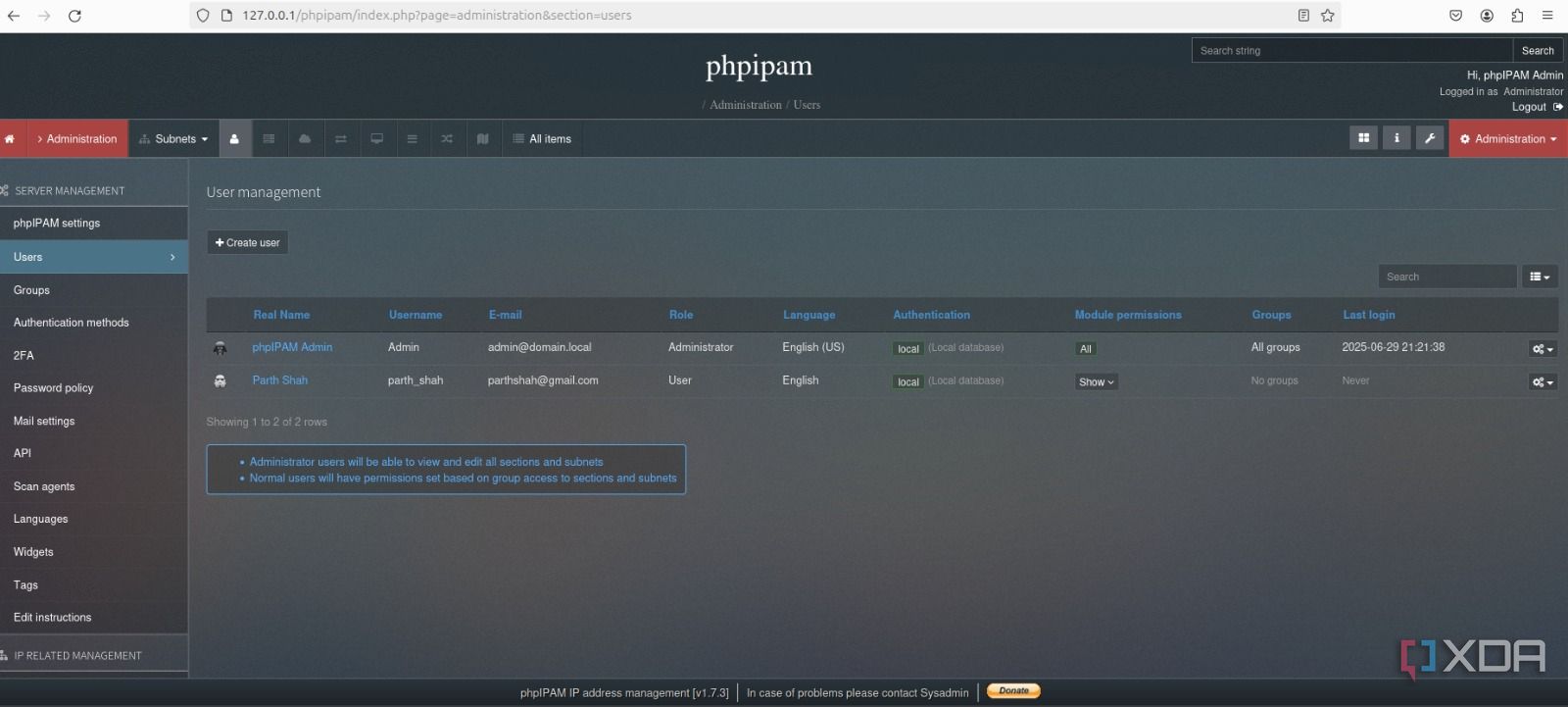The height and width of the screenshot is (707, 1568).
Task: Sort table by Username column
Action: click(416, 315)
